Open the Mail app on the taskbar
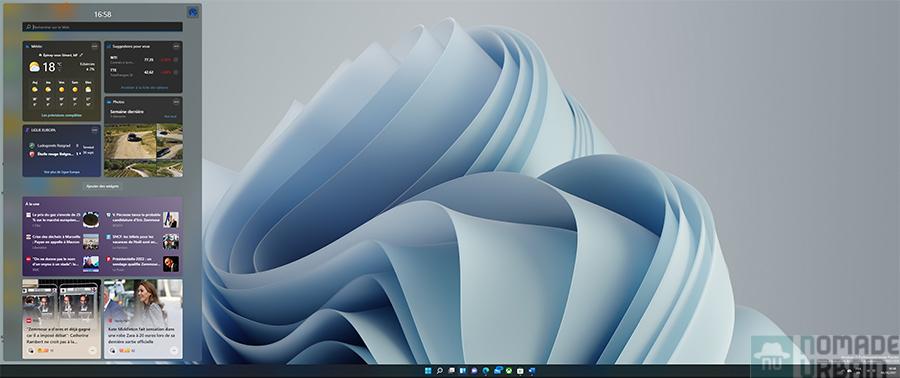900x378 pixels. coord(497,371)
